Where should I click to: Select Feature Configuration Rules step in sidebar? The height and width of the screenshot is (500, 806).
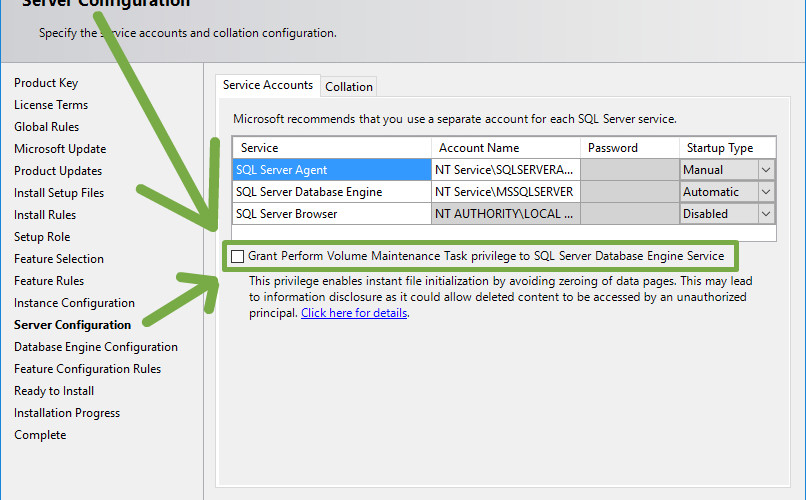pyautogui.click(x=87, y=369)
